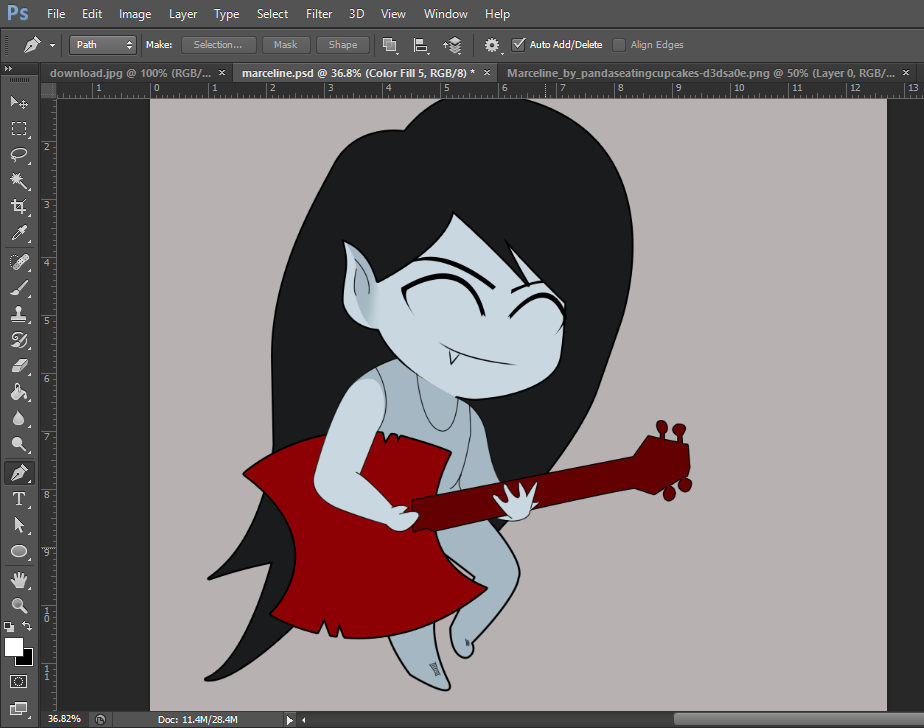924x728 pixels.
Task: Open the Filter menu
Action: 319,14
